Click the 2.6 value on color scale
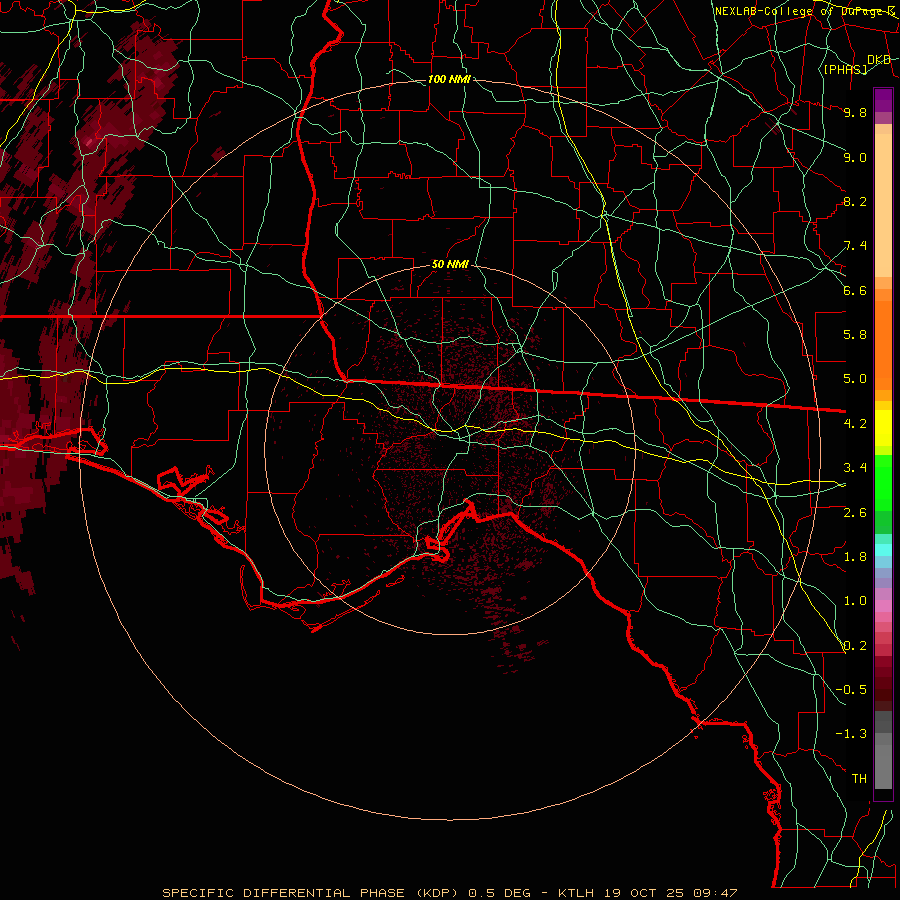 coord(855,513)
